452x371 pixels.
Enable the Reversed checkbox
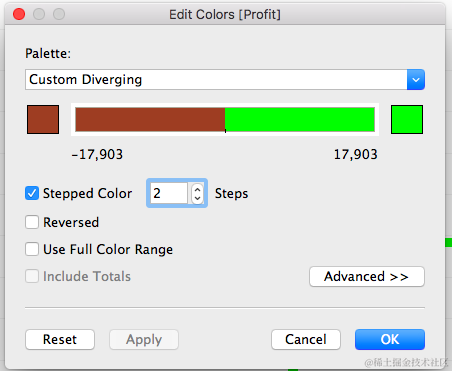[32, 222]
